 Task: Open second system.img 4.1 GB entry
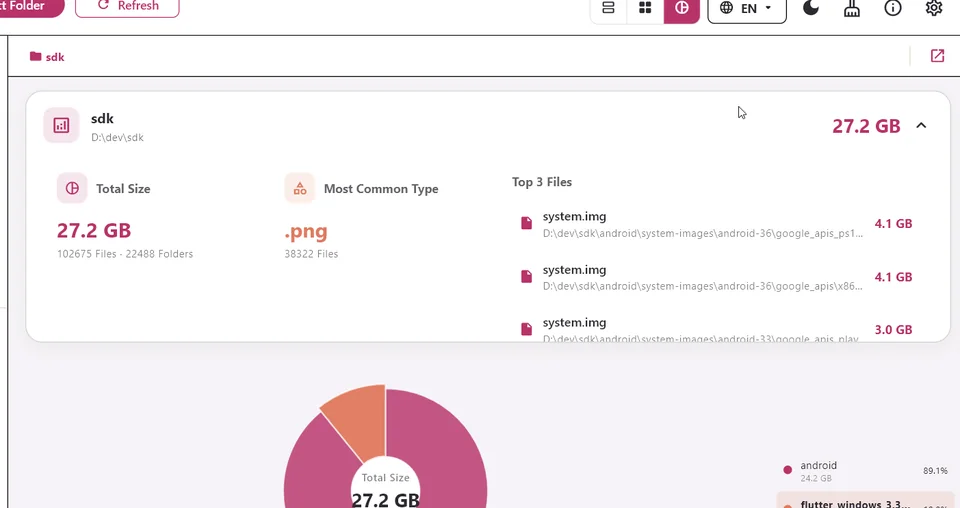tap(716, 277)
